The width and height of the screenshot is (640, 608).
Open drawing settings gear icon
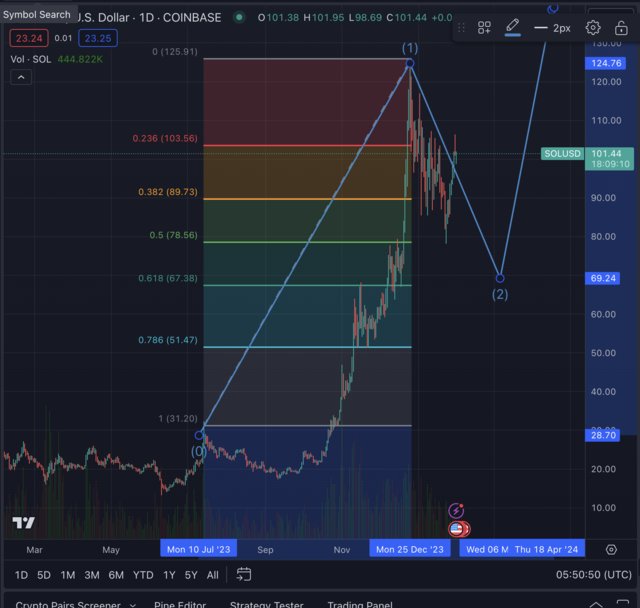pyautogui.click(x=593, y=28)
